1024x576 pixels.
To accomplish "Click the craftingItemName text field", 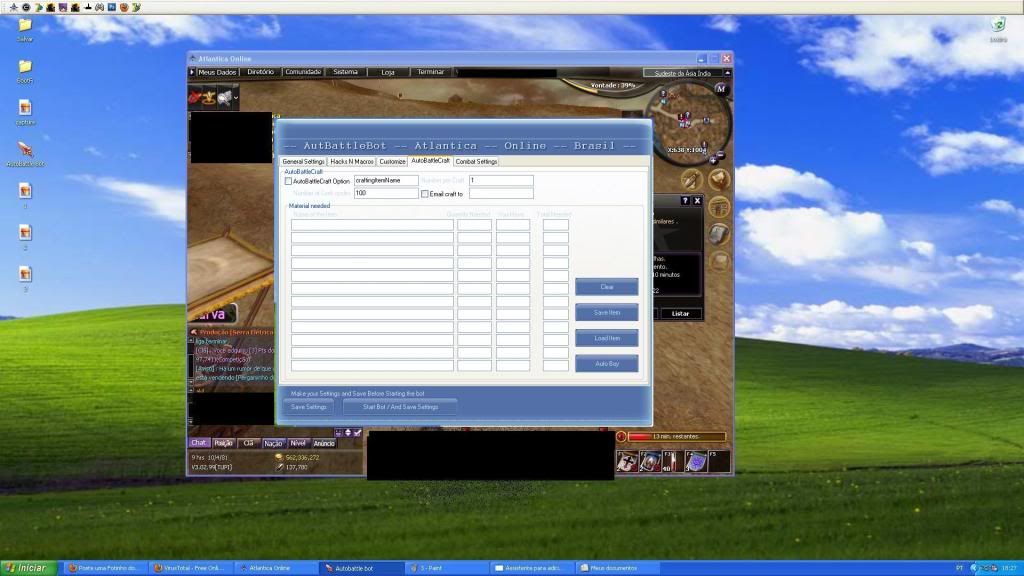I will coord(385,180).
